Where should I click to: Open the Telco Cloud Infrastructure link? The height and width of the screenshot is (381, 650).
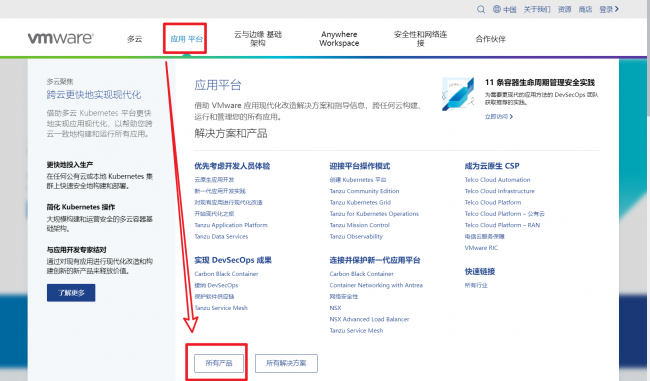[x=500, y=191]
